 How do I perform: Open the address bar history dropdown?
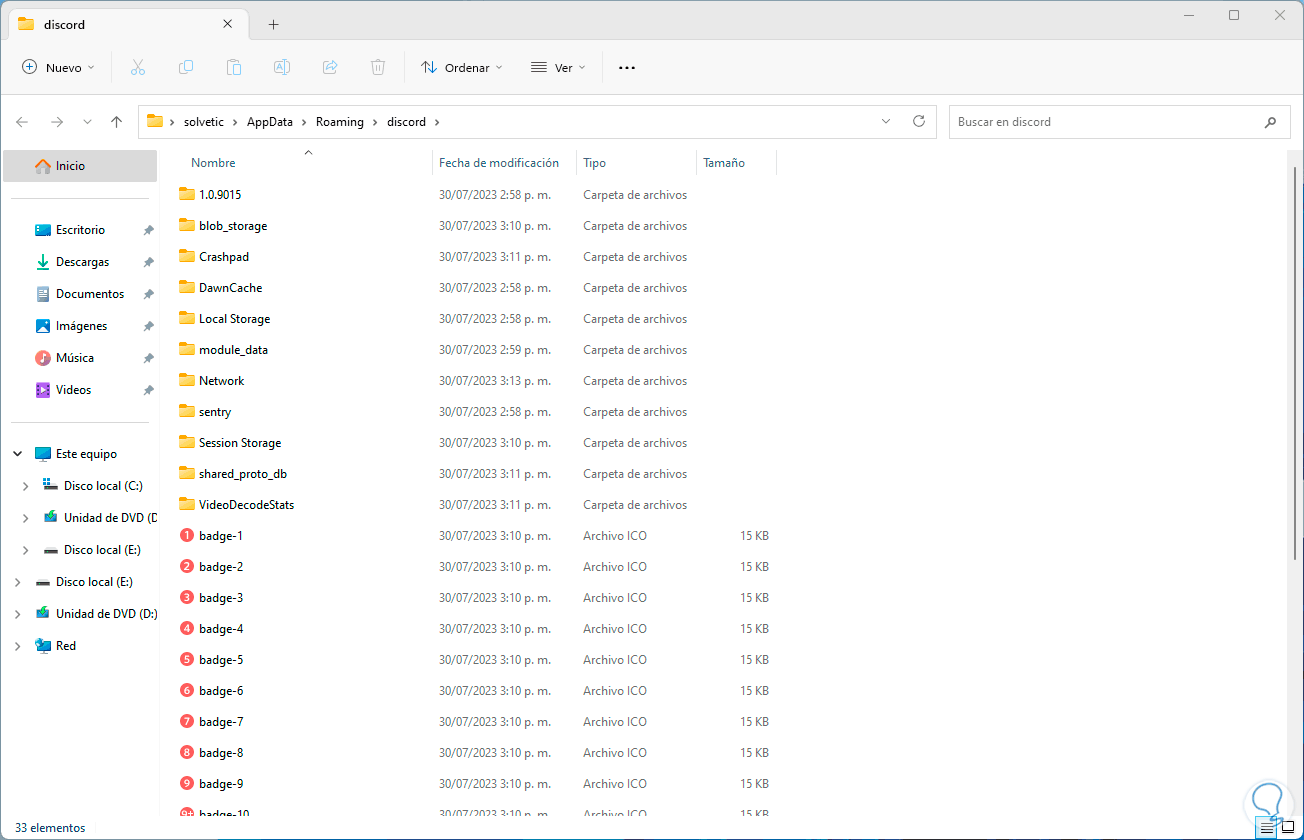click(x=886, y=122)
